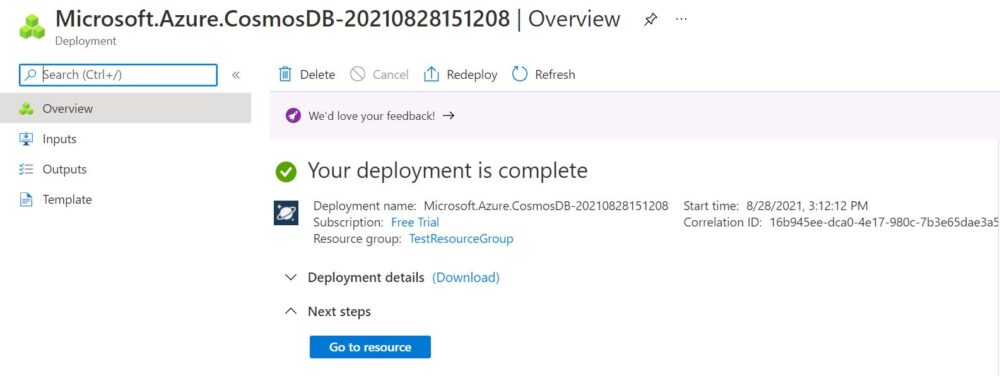The width and height of the screenshot is (1000, 376).
Task: Click the deployment cubes icon in header
Action: click(x=33, y=27)
